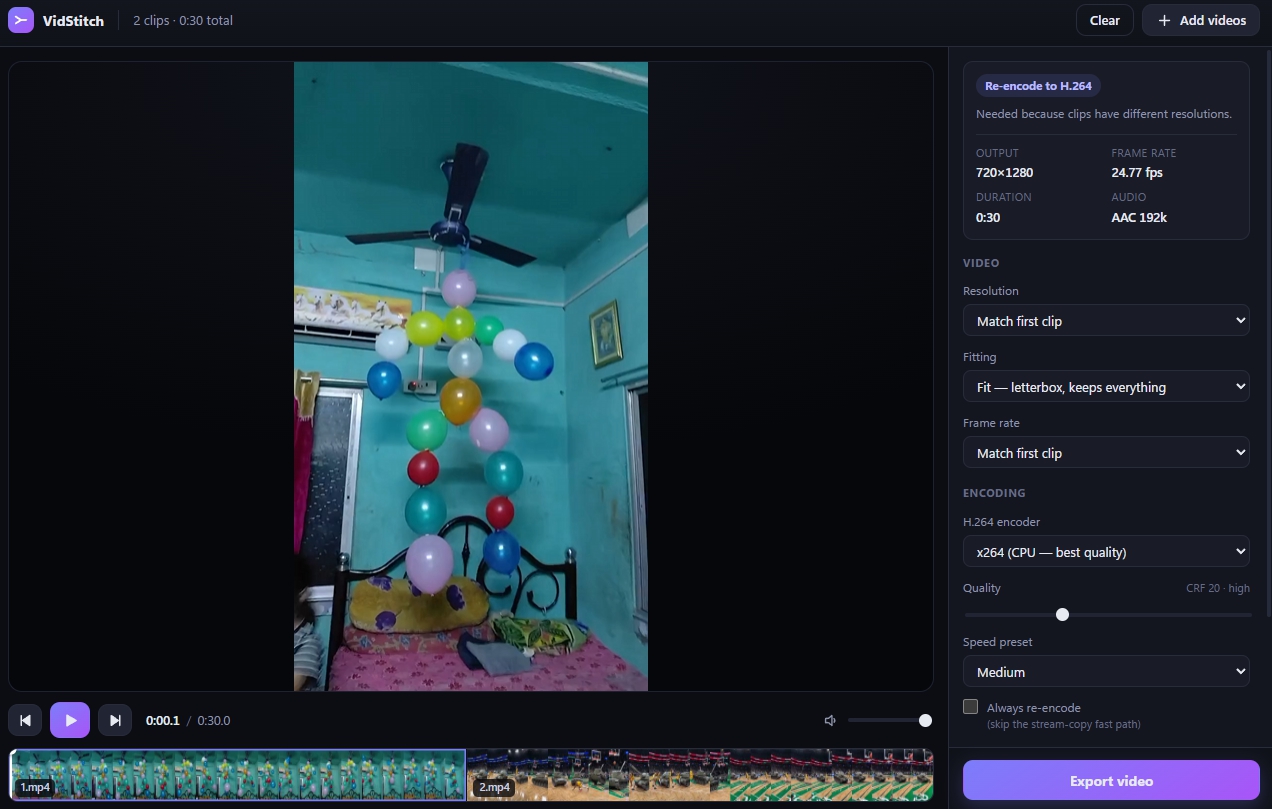Open the Frame rate dropdown
This screenshot has height=809, width=1272.
pyautogui.click(x=1106, y=453)
